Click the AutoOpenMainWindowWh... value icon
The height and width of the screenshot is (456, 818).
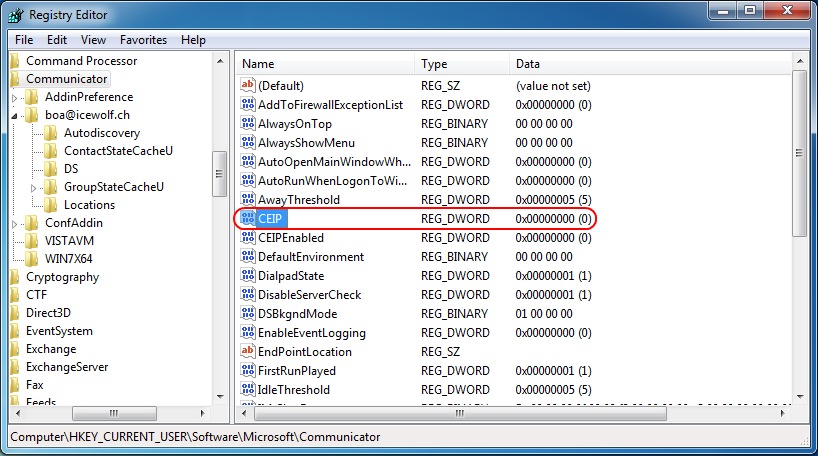point(248,161)
